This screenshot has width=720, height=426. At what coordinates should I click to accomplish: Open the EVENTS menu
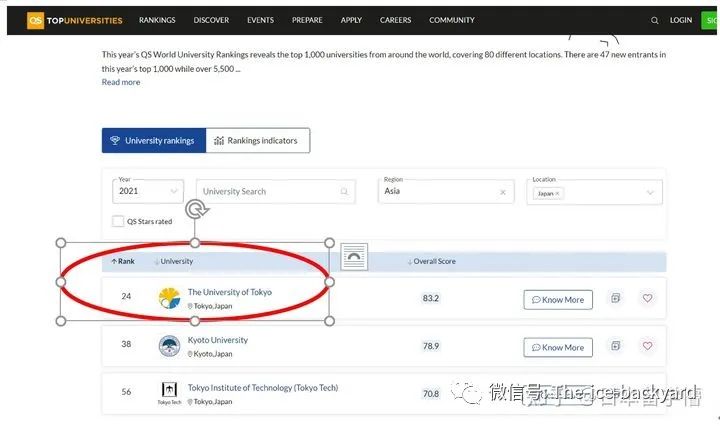pos(260,20)
